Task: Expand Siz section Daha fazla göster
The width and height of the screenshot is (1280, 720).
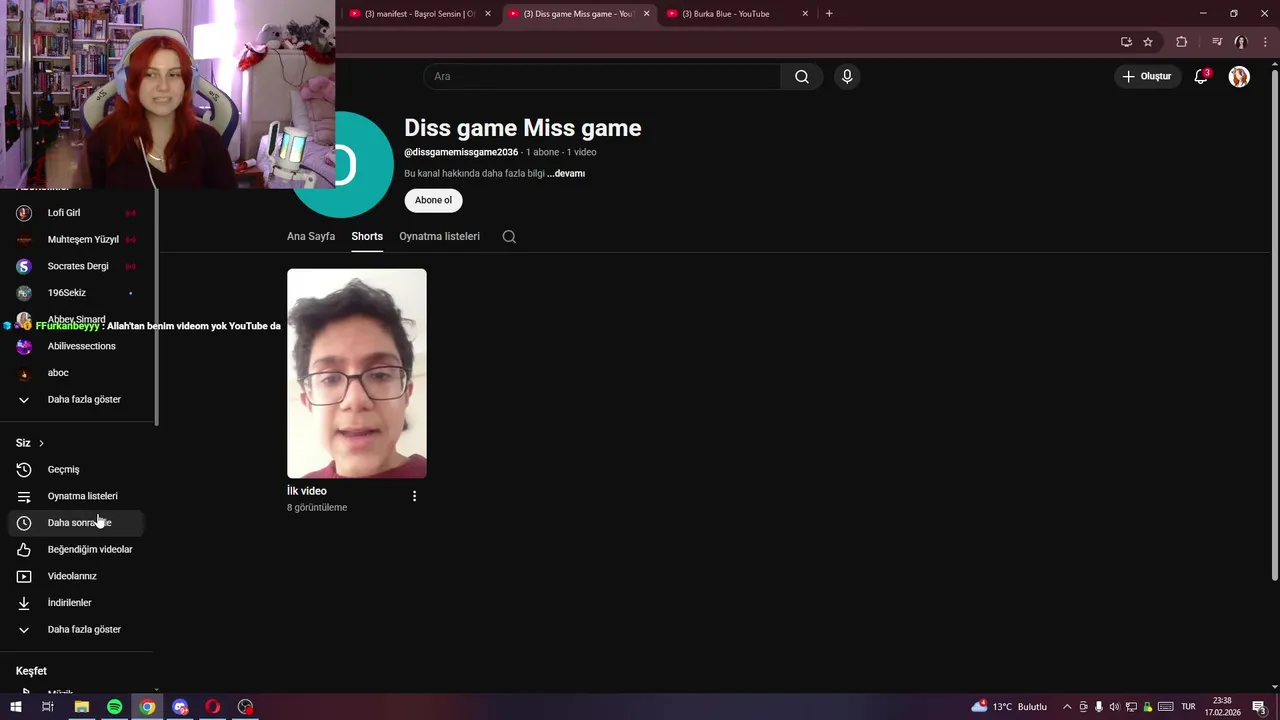Action: click(75, 630)
